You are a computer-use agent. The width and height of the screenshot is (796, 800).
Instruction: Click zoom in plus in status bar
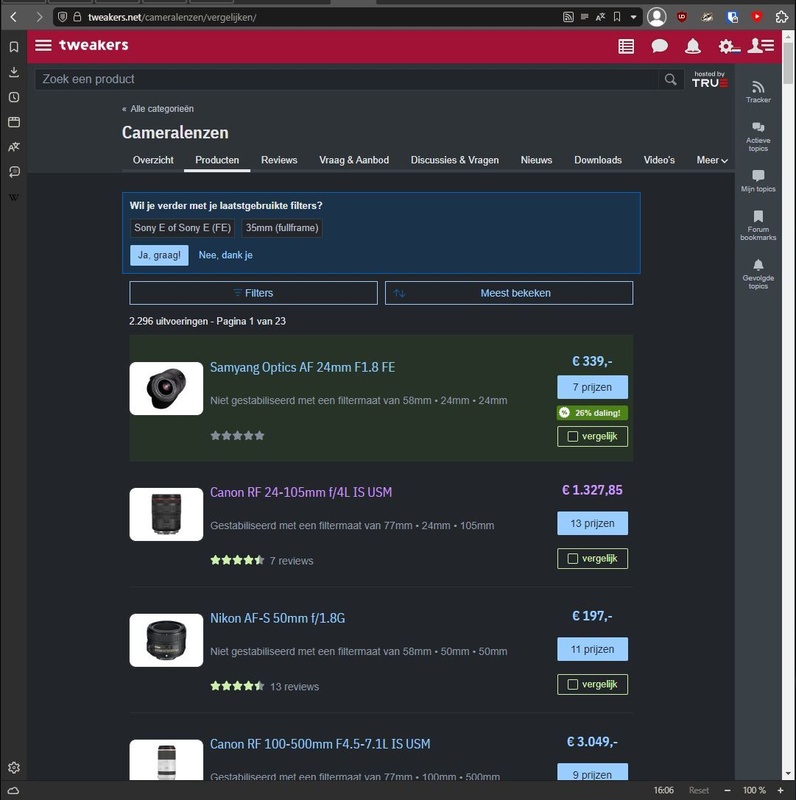(x=780, y=790)
